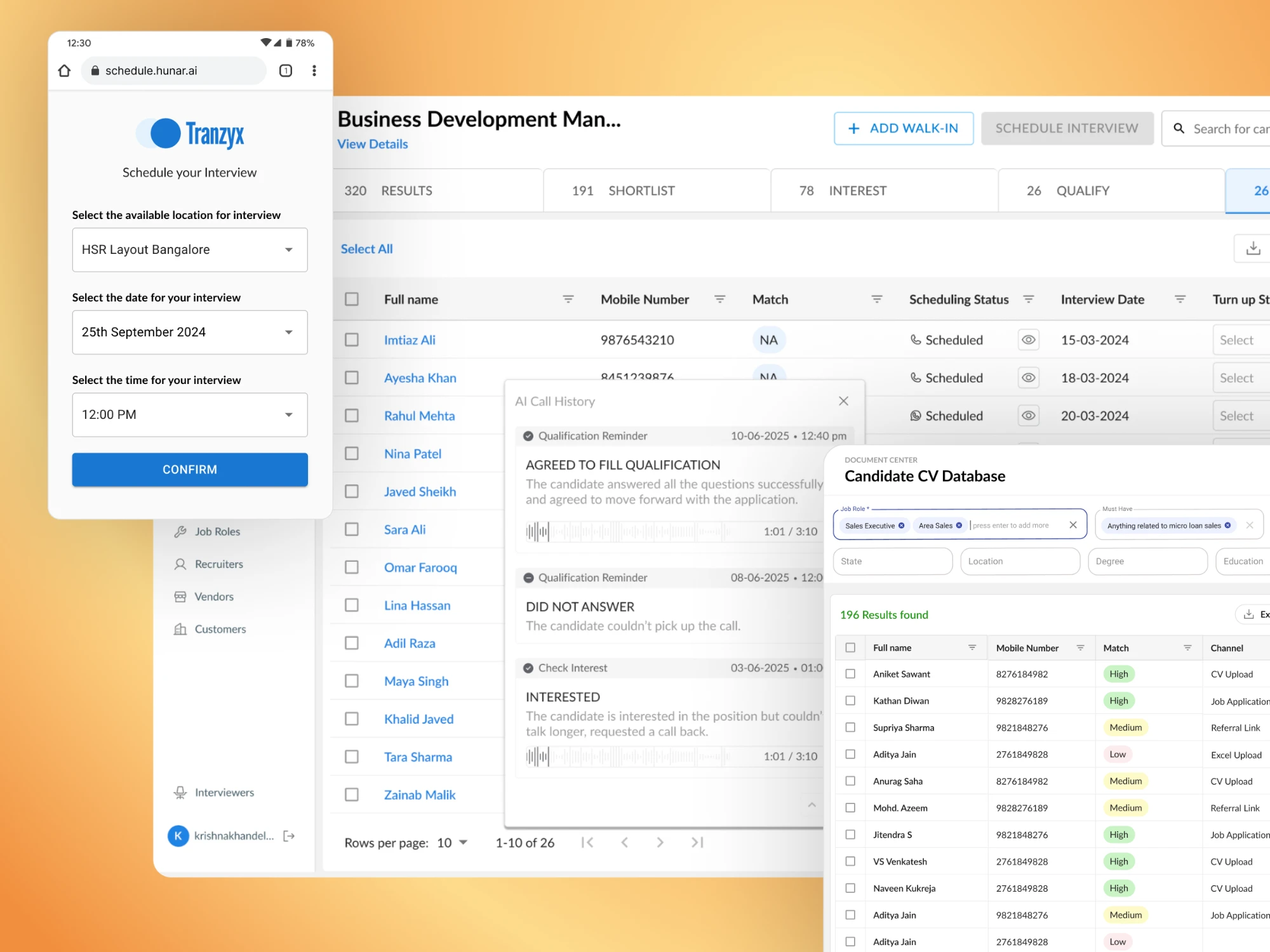1270x952 pixels.
Task: Tick the checkbox for Aniket Sawant in CV Database
Action: (x=850, y=674)
